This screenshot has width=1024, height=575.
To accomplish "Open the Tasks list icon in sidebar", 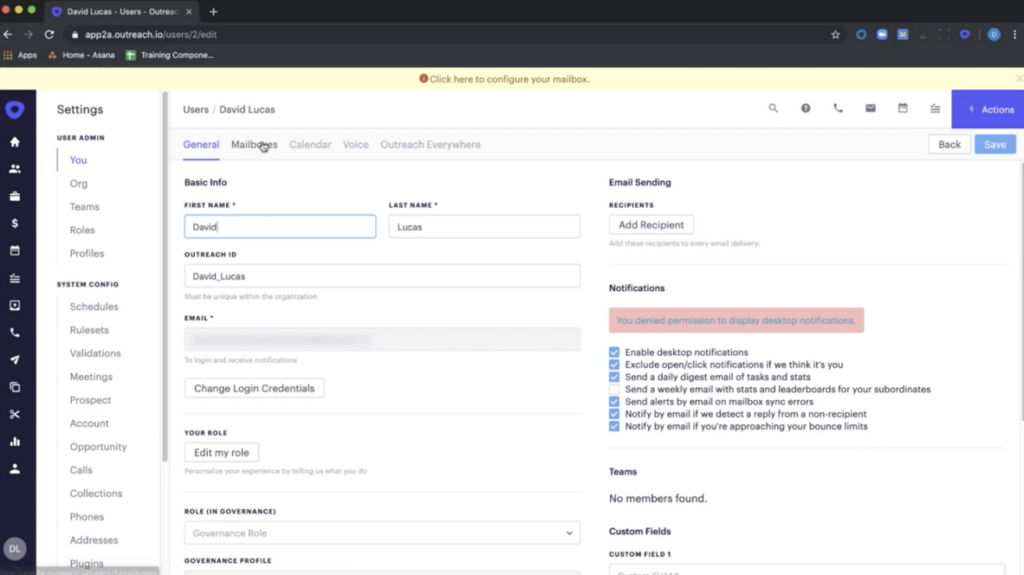I will click(x=14, y=278).
